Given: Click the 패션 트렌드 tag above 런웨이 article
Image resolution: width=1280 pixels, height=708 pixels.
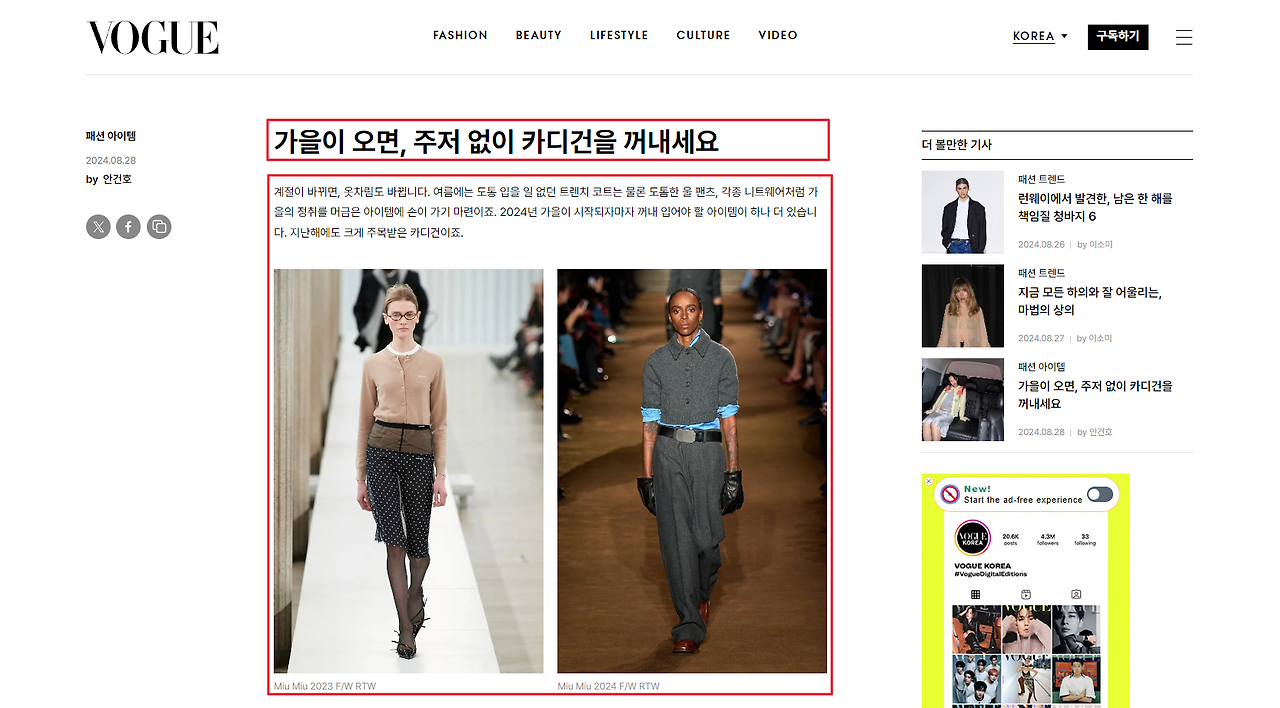Looking at the screenshot, I should pyautogui.click(x=1042, y=179).
